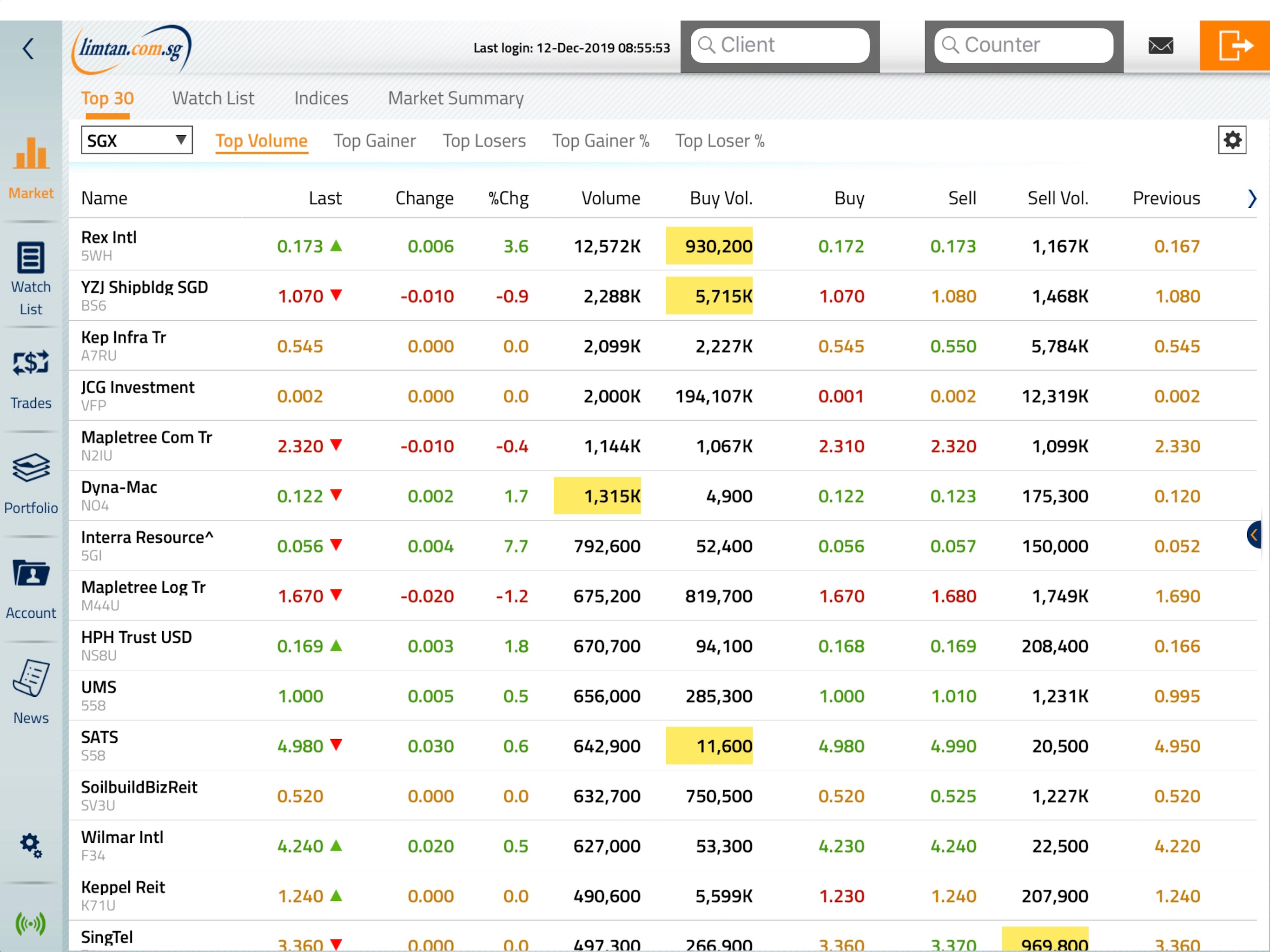Viewport: 1270px width, 952px height.
Task: Click the Client search magnifier icon
Action: click(x=707, y=45)
